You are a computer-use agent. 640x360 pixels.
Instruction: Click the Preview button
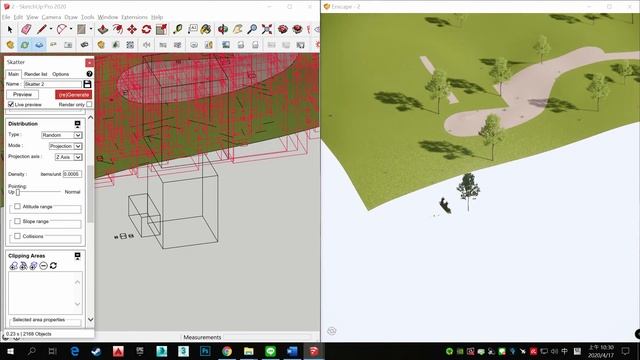(x=22, y=94)
